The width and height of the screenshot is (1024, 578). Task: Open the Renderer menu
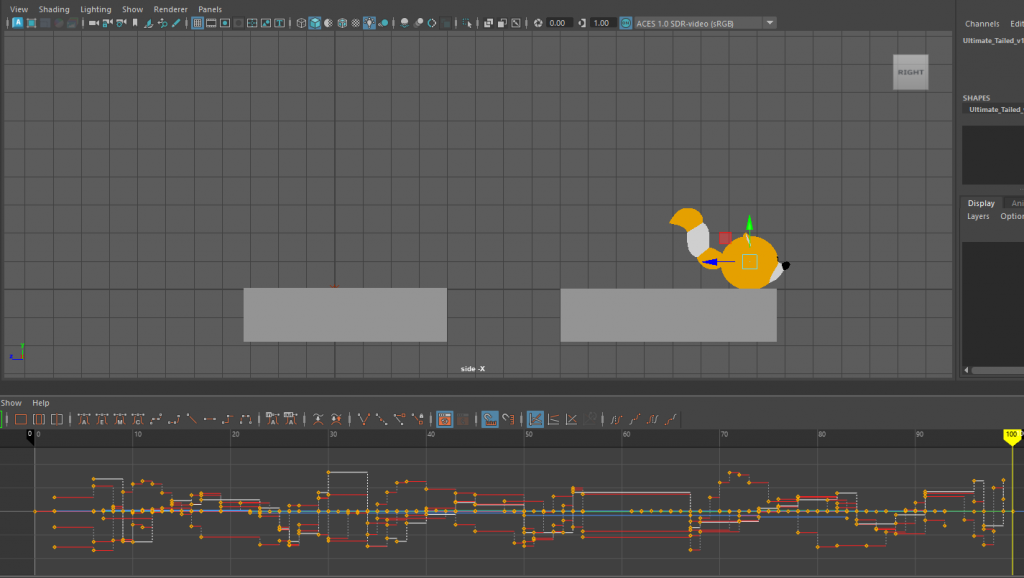click(x=170, y=9)
